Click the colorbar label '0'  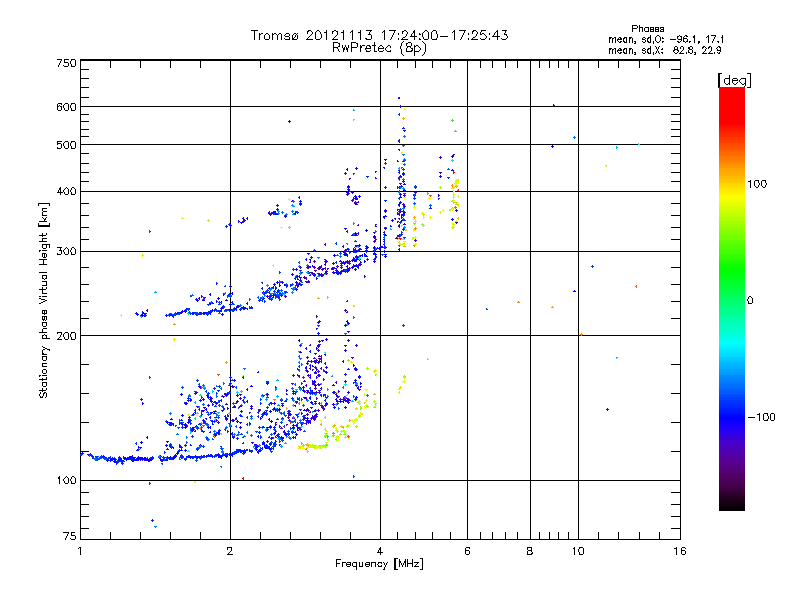click(x=750, y=301)
